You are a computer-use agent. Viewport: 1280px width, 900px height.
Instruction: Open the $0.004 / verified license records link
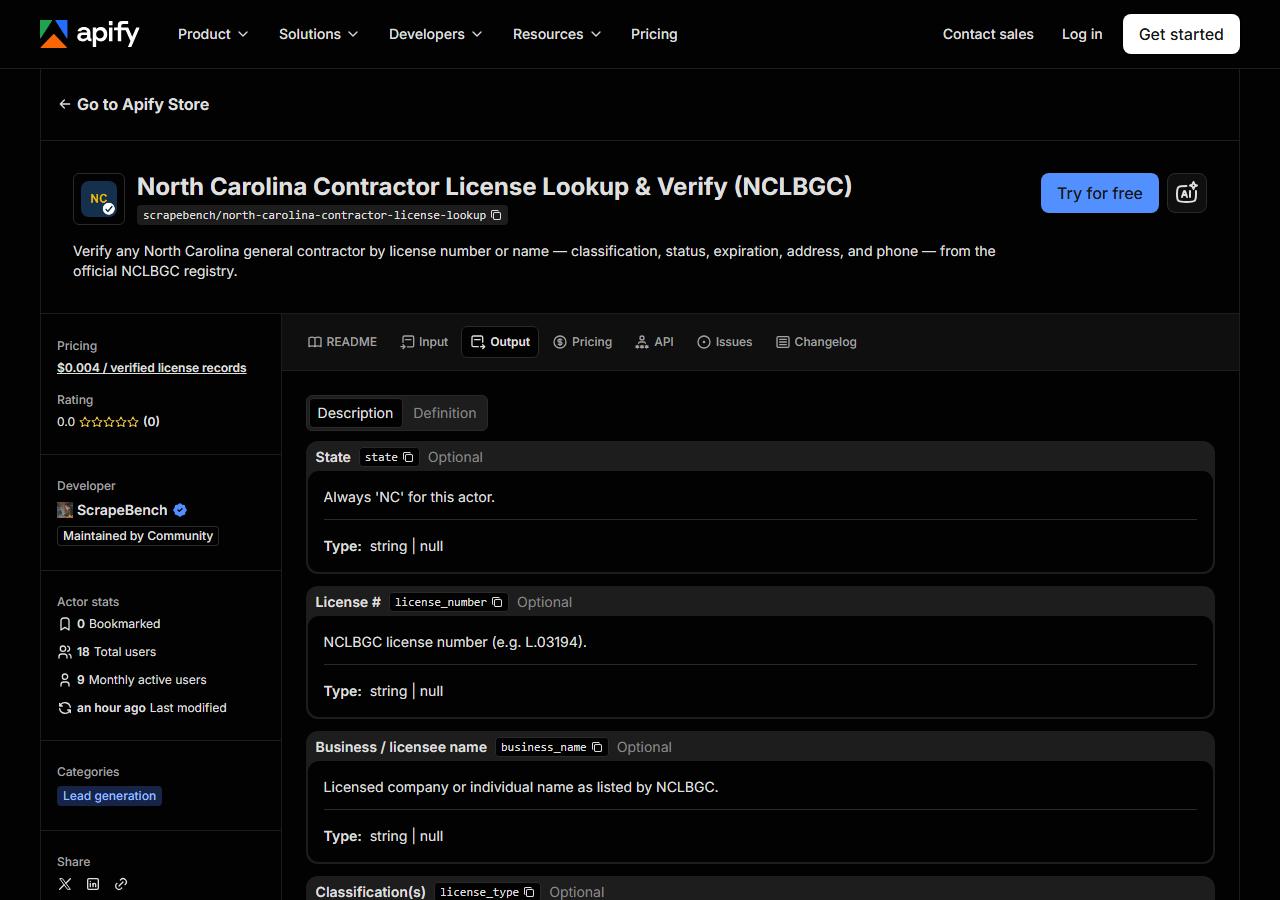click(x=152, y=368)
